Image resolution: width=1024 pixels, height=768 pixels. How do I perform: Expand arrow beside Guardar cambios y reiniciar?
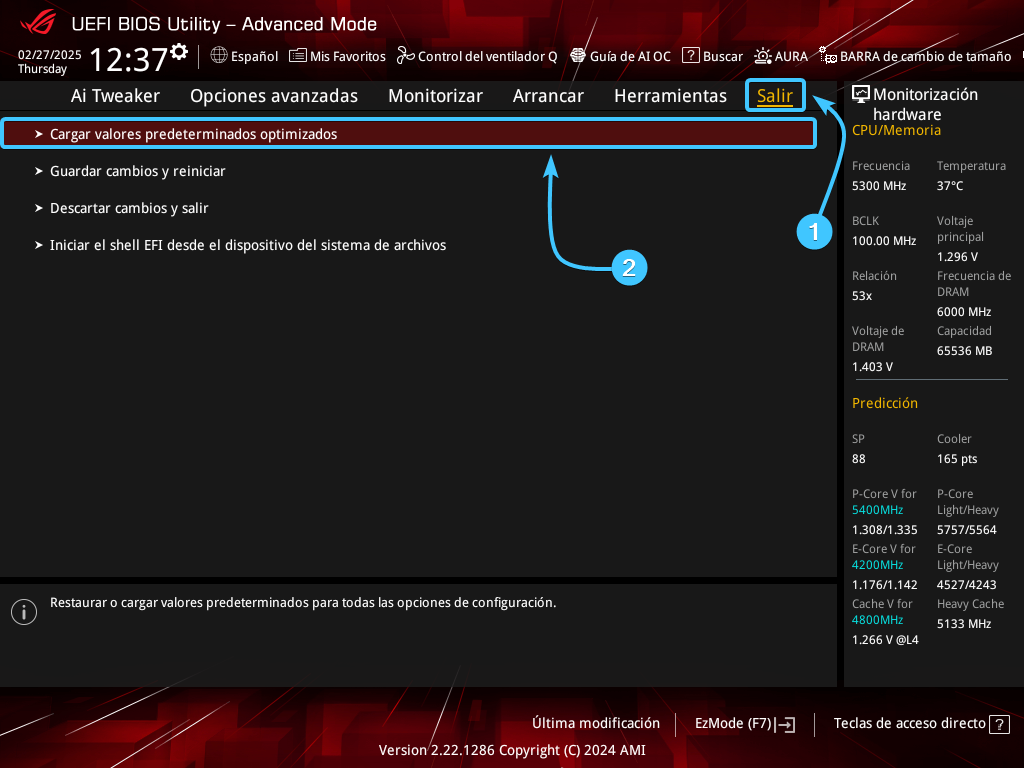(x=39, y=171)
